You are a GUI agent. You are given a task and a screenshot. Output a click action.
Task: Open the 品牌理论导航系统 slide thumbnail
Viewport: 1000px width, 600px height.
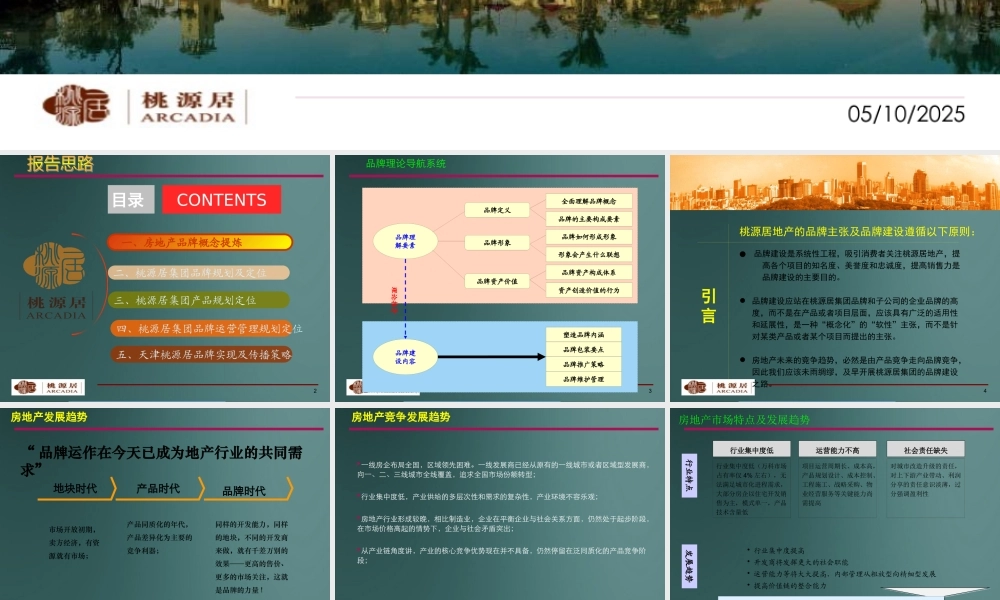[x=500, y=278]
